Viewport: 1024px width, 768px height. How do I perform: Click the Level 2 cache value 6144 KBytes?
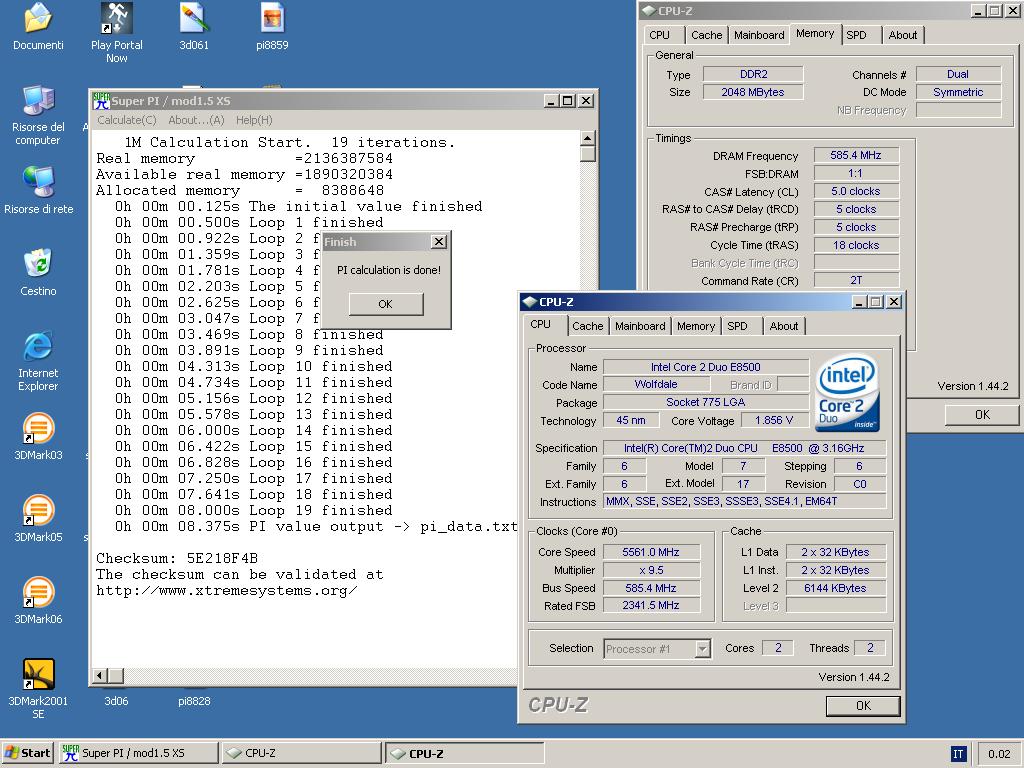click(x=835, y=588)
